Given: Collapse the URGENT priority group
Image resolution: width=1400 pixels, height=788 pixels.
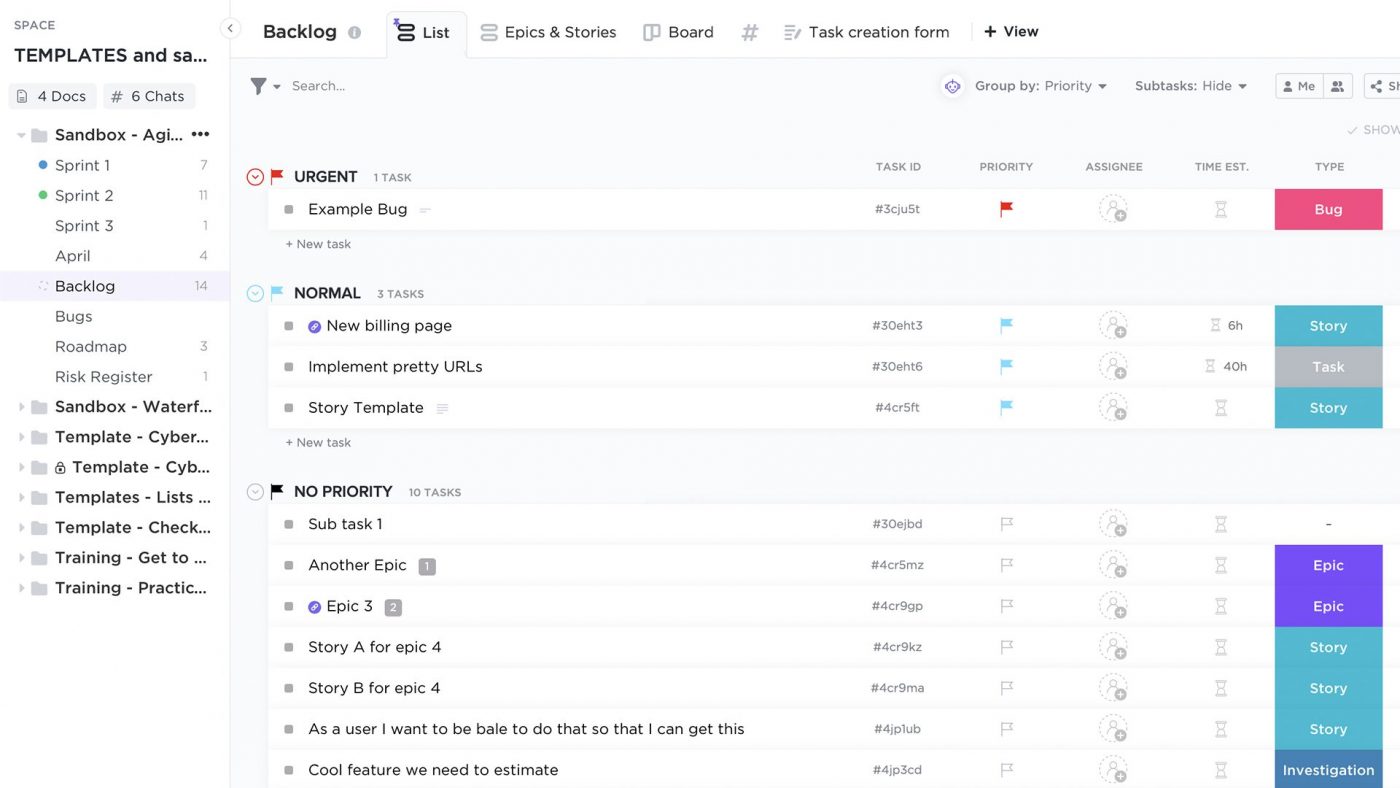Looking at the screenshot, I should [255, 177].
